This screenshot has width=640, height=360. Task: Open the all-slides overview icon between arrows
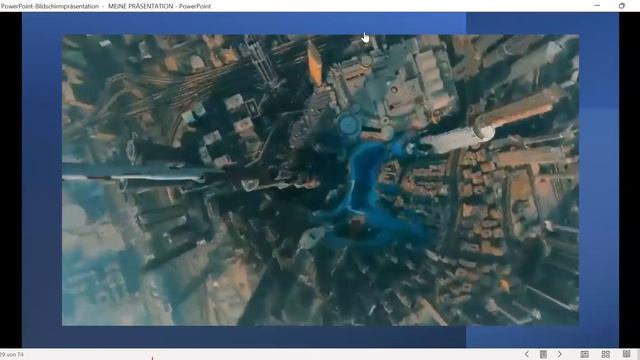[x=543, y=354]
